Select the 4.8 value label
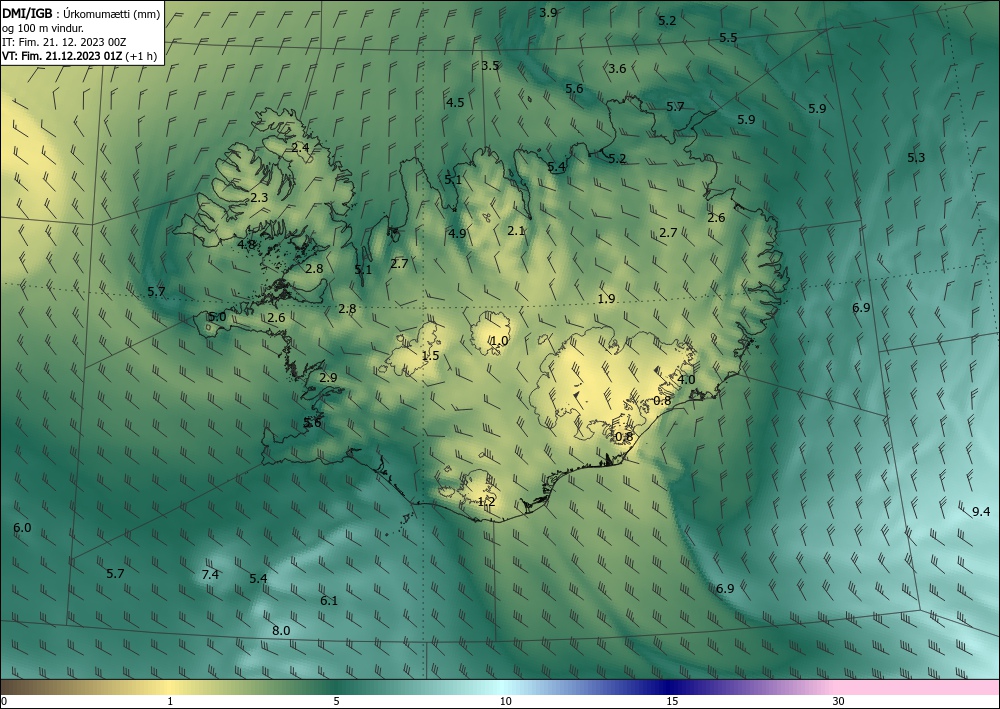Screen dimensions: 1000x709 pyautogui.click(x=246, y=244)
